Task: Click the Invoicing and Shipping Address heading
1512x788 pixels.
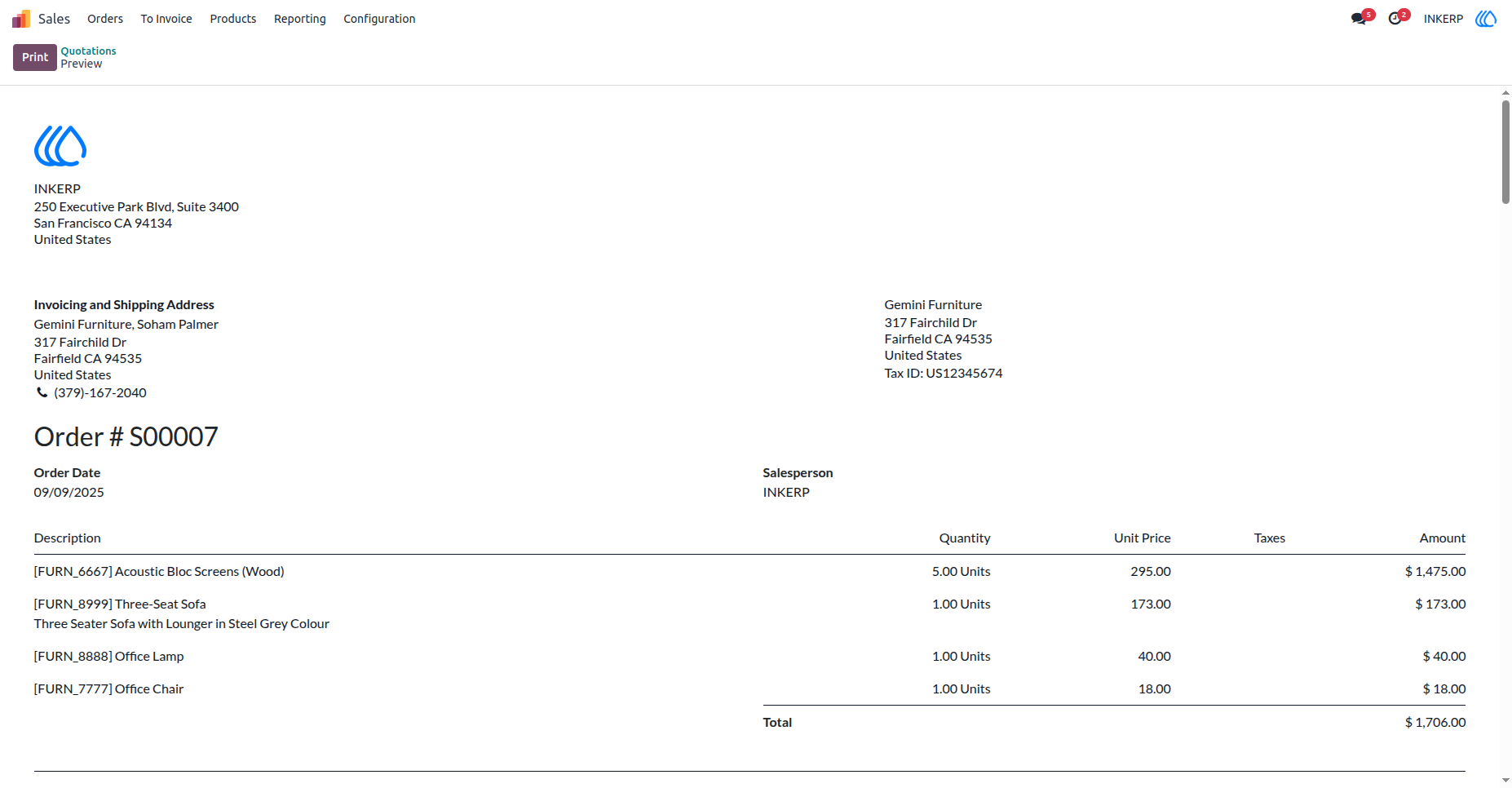Action: 124,305
